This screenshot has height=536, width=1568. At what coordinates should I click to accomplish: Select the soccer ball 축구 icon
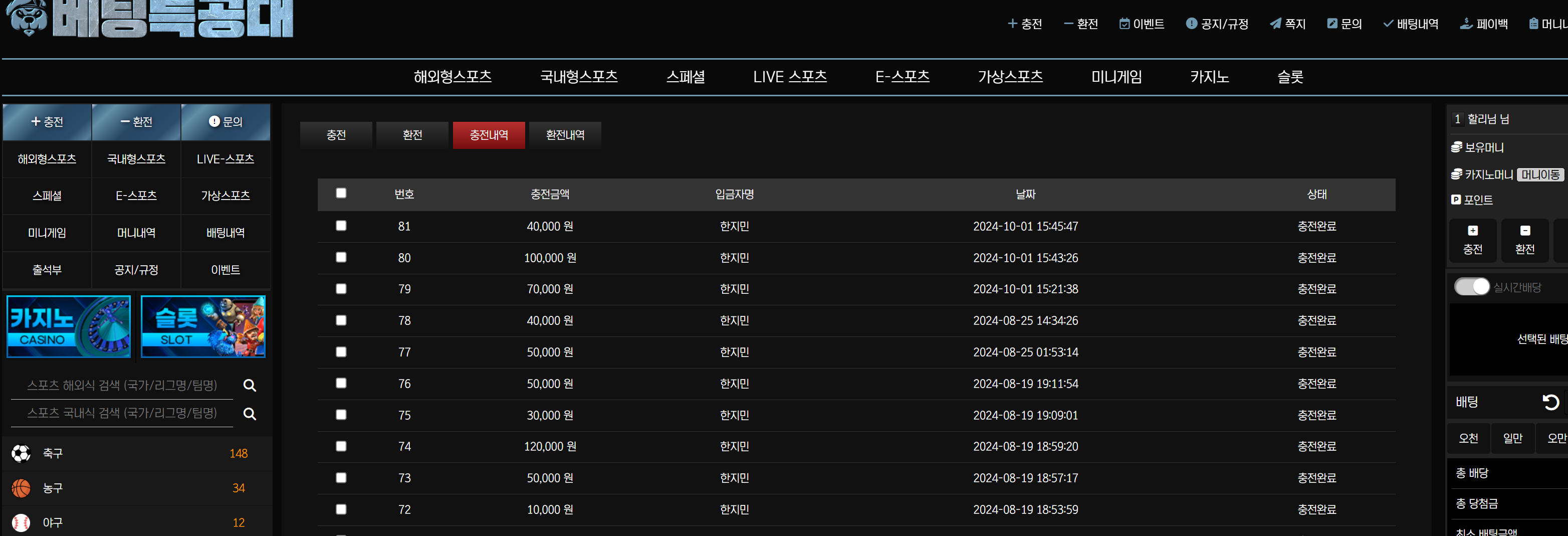tap(22, 453)
